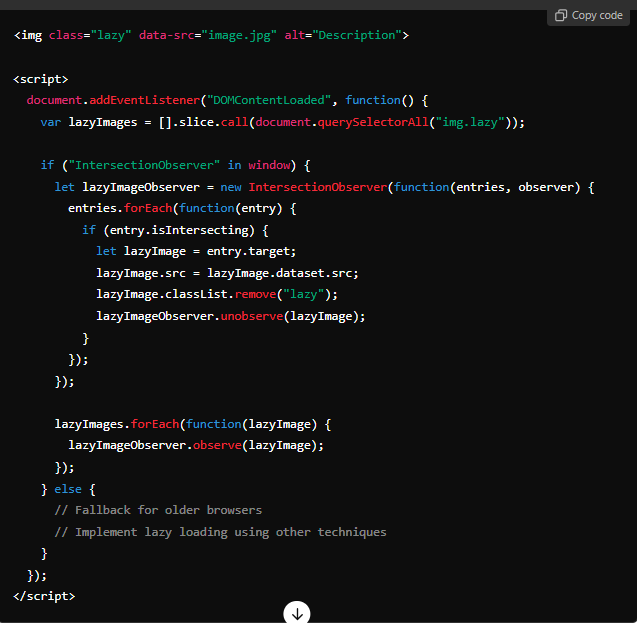The image size is (637, 623).
Task: Click the Fallback for older browsers comment
Action: (x=158, y=511)
